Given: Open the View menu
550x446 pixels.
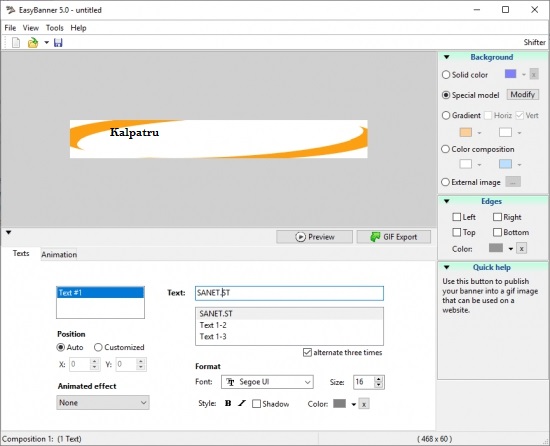Looking at the screenshot, I should pos(31,28).
